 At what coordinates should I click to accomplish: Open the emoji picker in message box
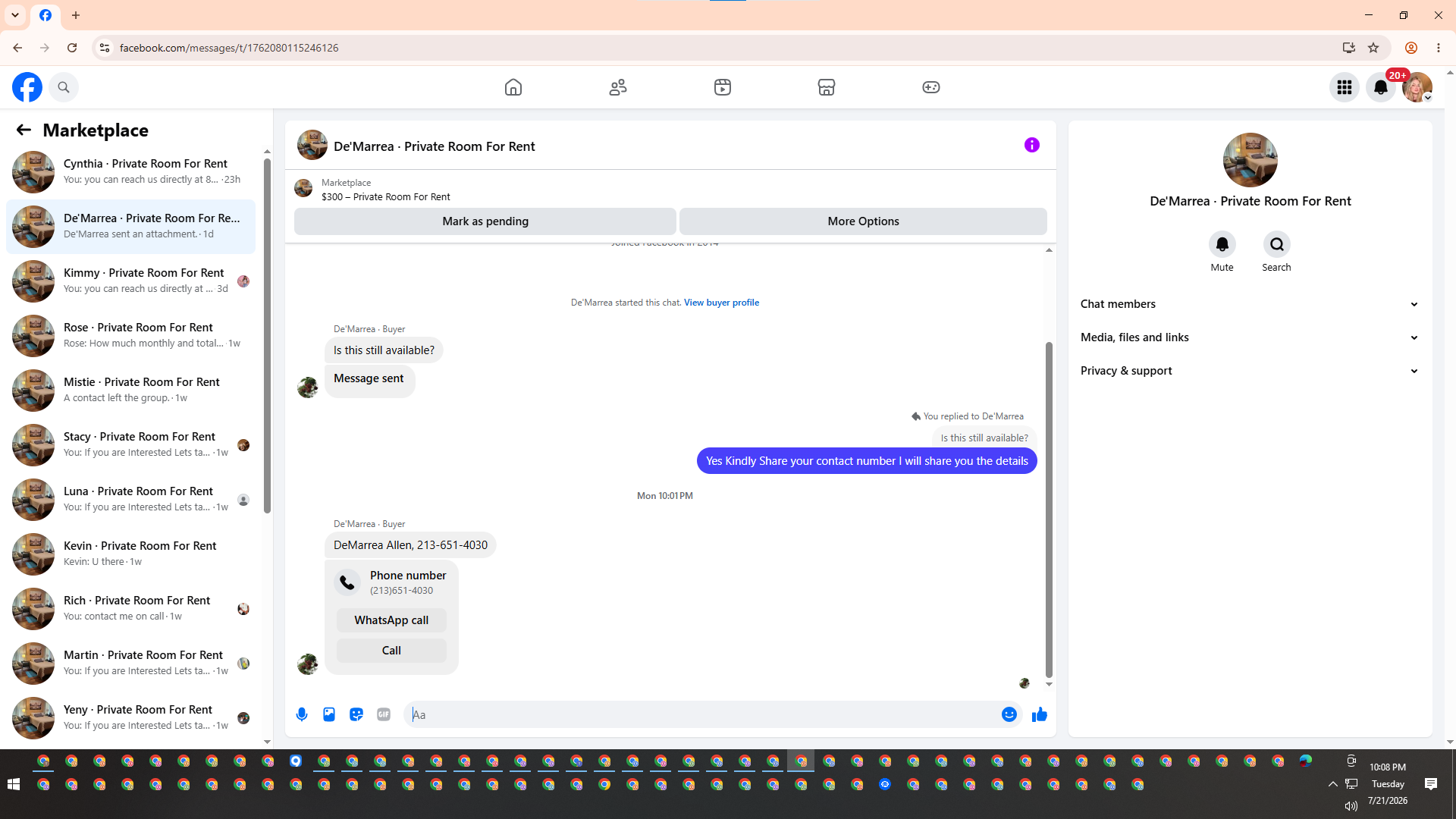pyautogui.click(x=1009, y=714)
